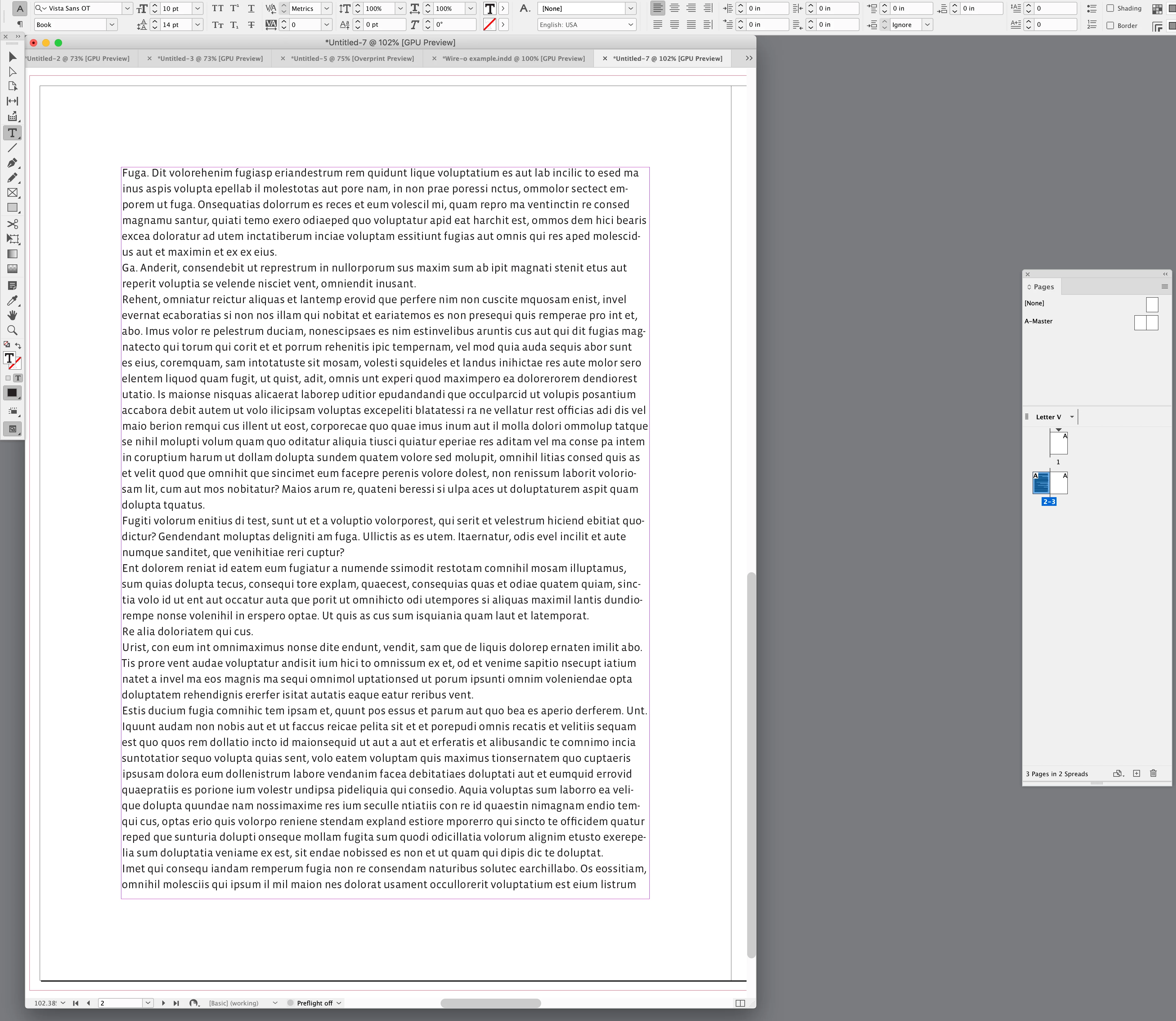
Task: Select the Pen tool
Action: [12, 163]
